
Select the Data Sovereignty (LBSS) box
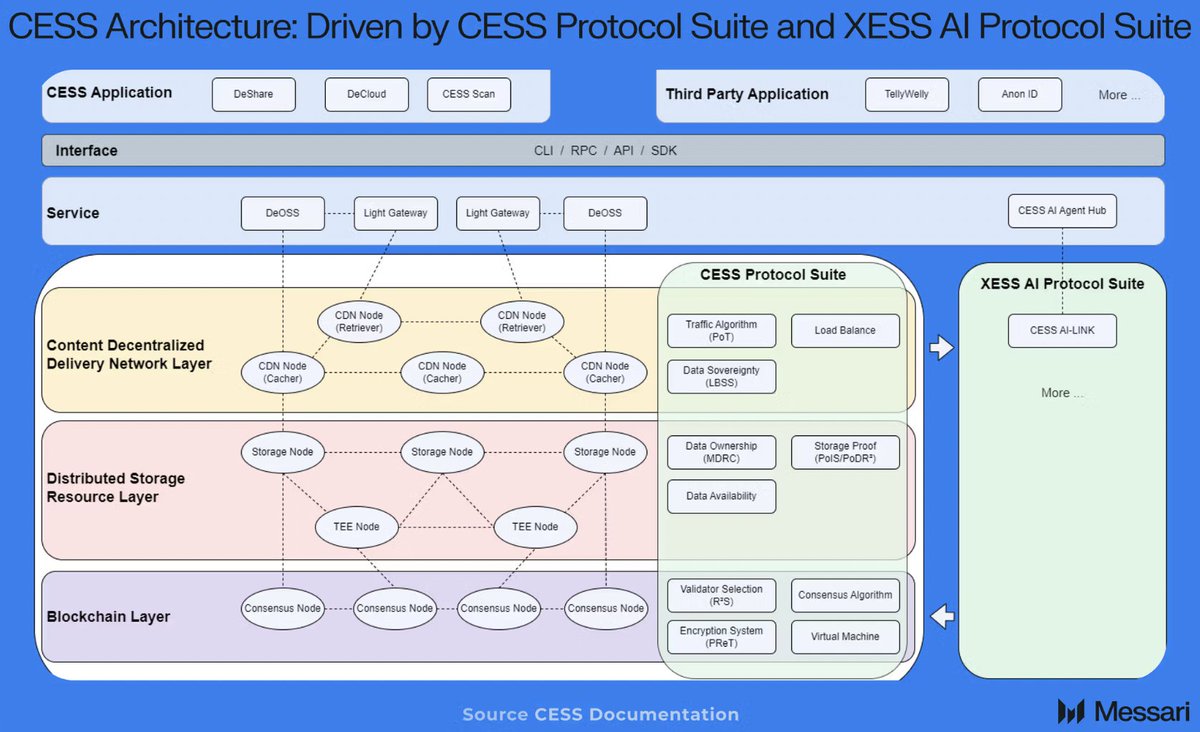(721, 377)
